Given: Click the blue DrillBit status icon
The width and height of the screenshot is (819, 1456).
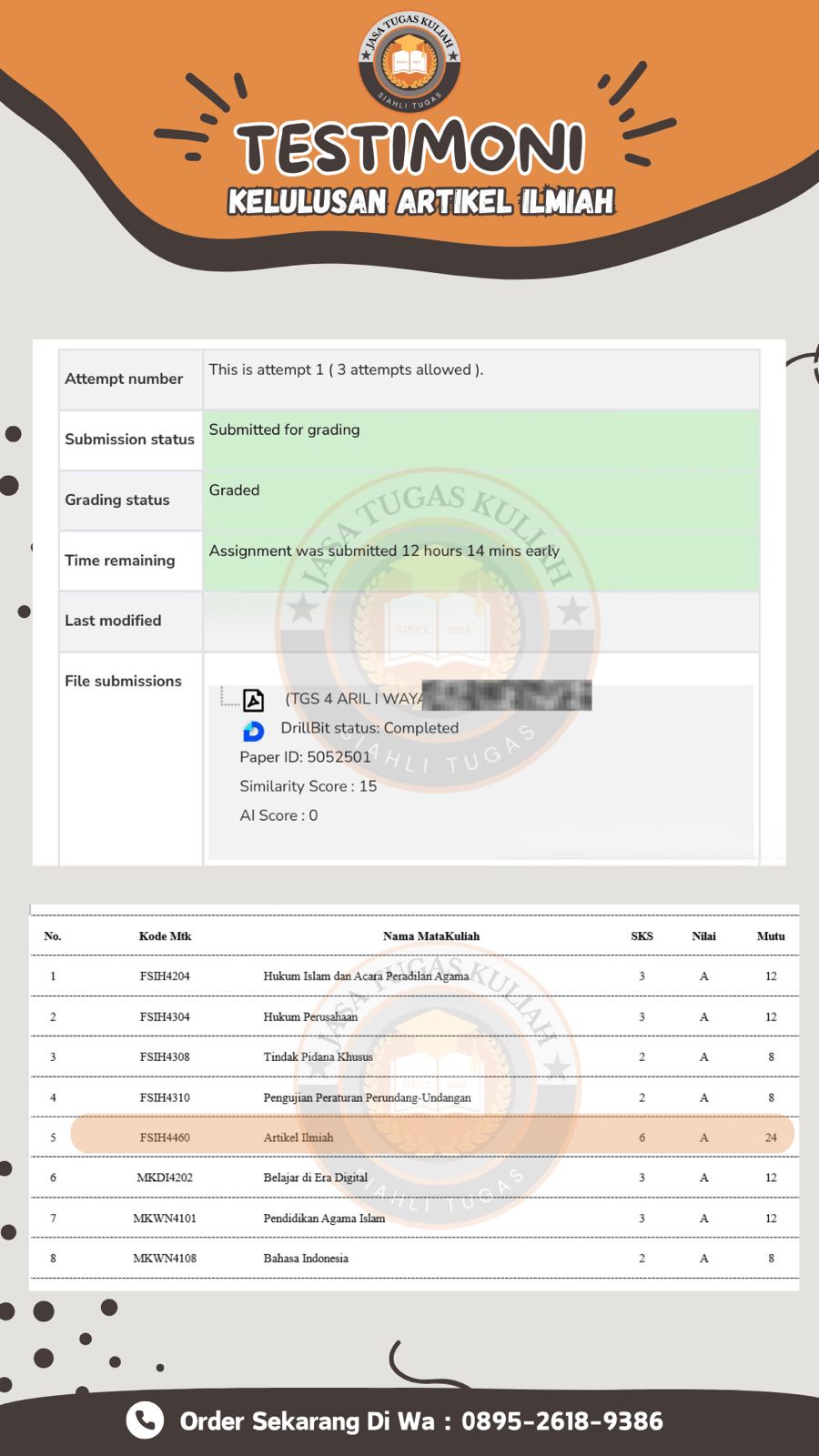Looking at the screenshot, I should coord(253,731).
